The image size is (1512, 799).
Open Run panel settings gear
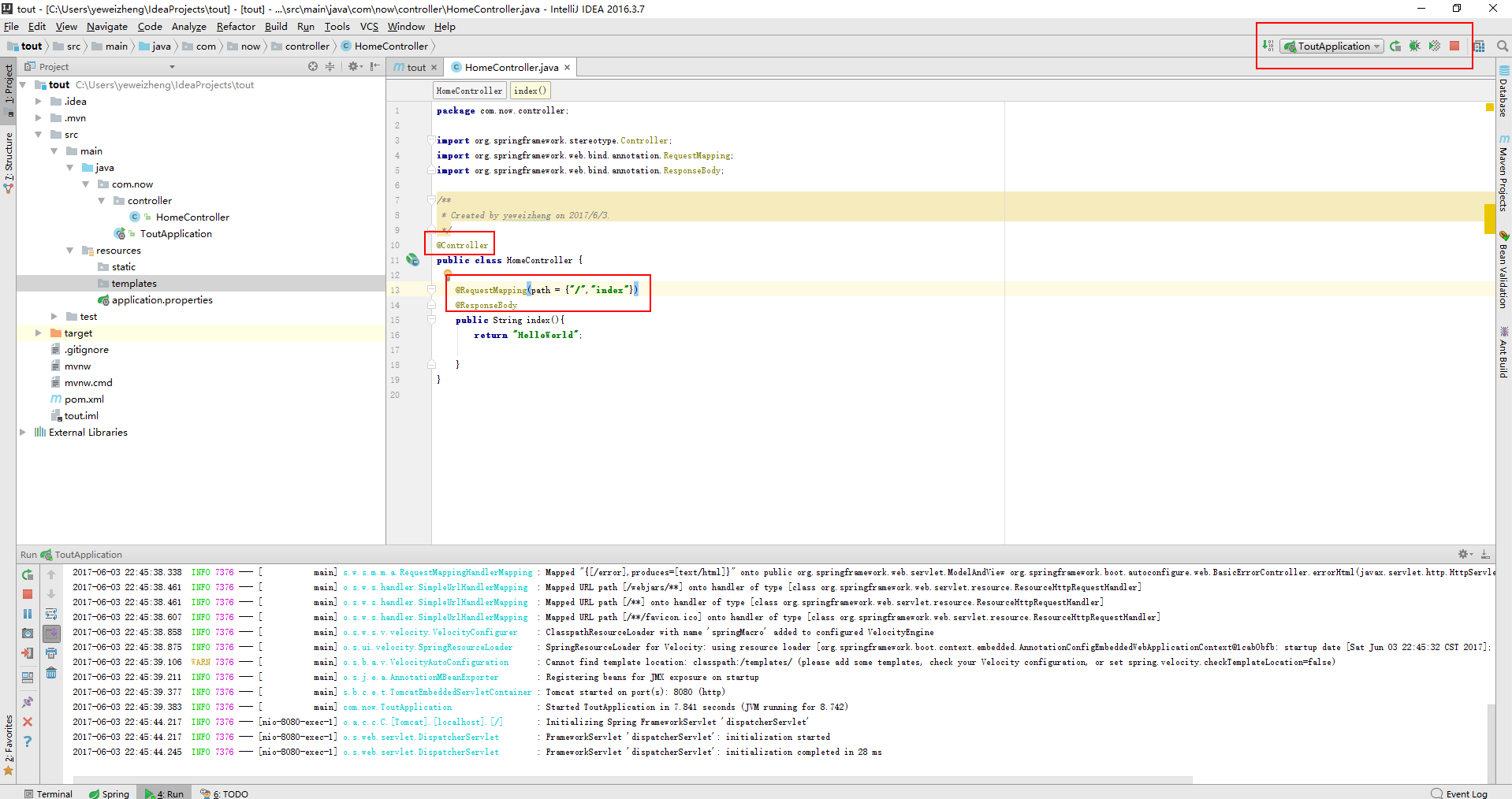tap(1465, 554)
